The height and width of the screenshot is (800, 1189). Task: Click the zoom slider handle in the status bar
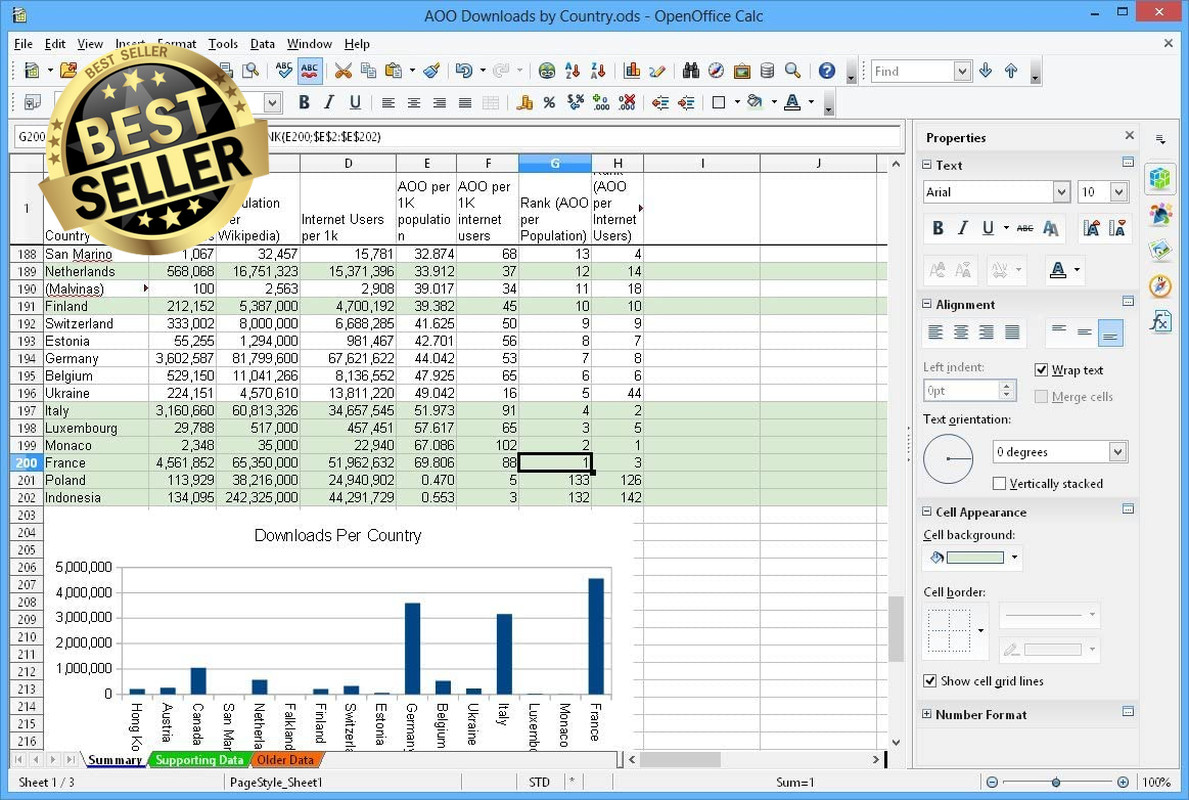1056,782
